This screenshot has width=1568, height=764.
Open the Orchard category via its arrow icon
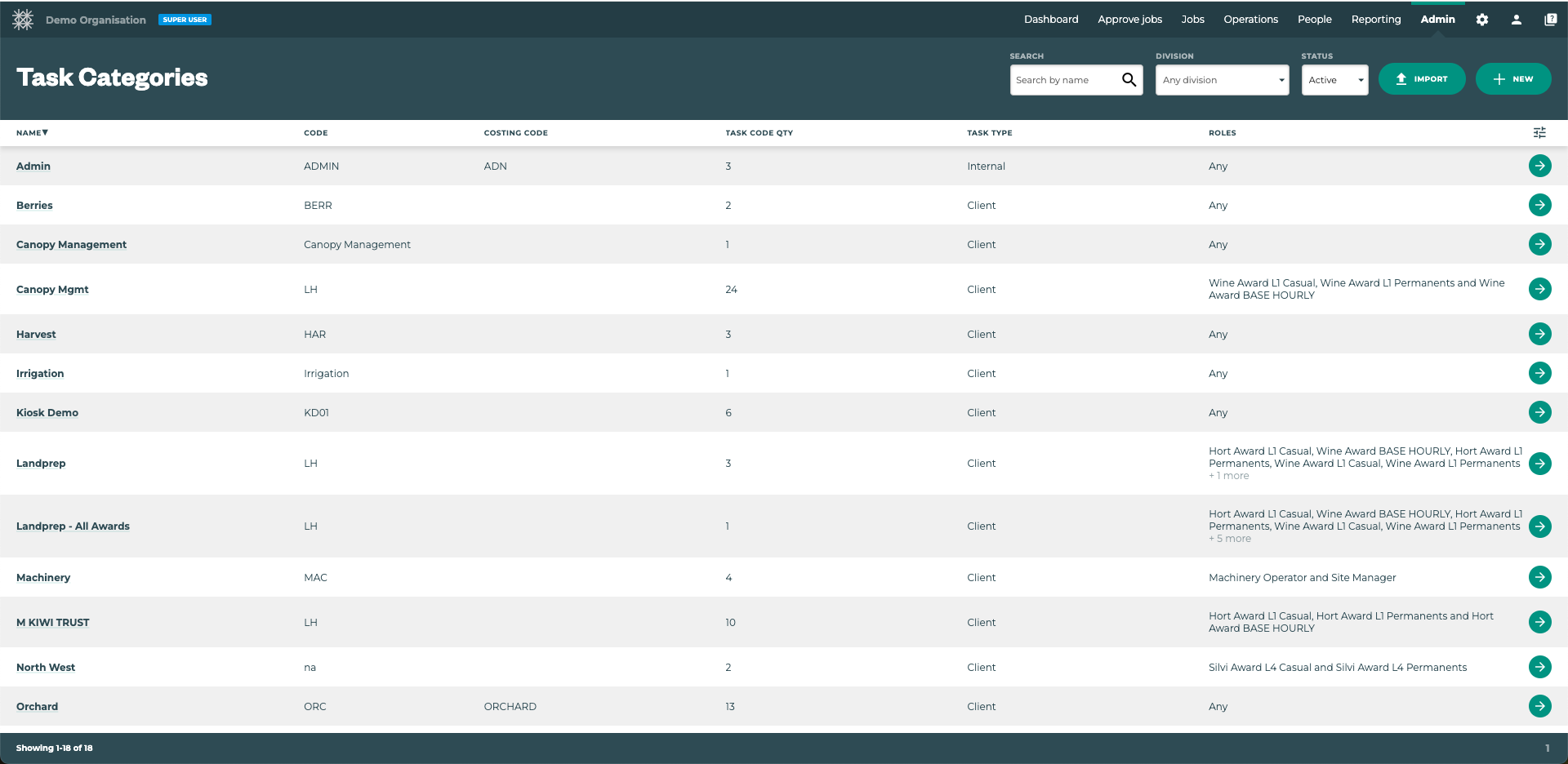pos(1539,706)
